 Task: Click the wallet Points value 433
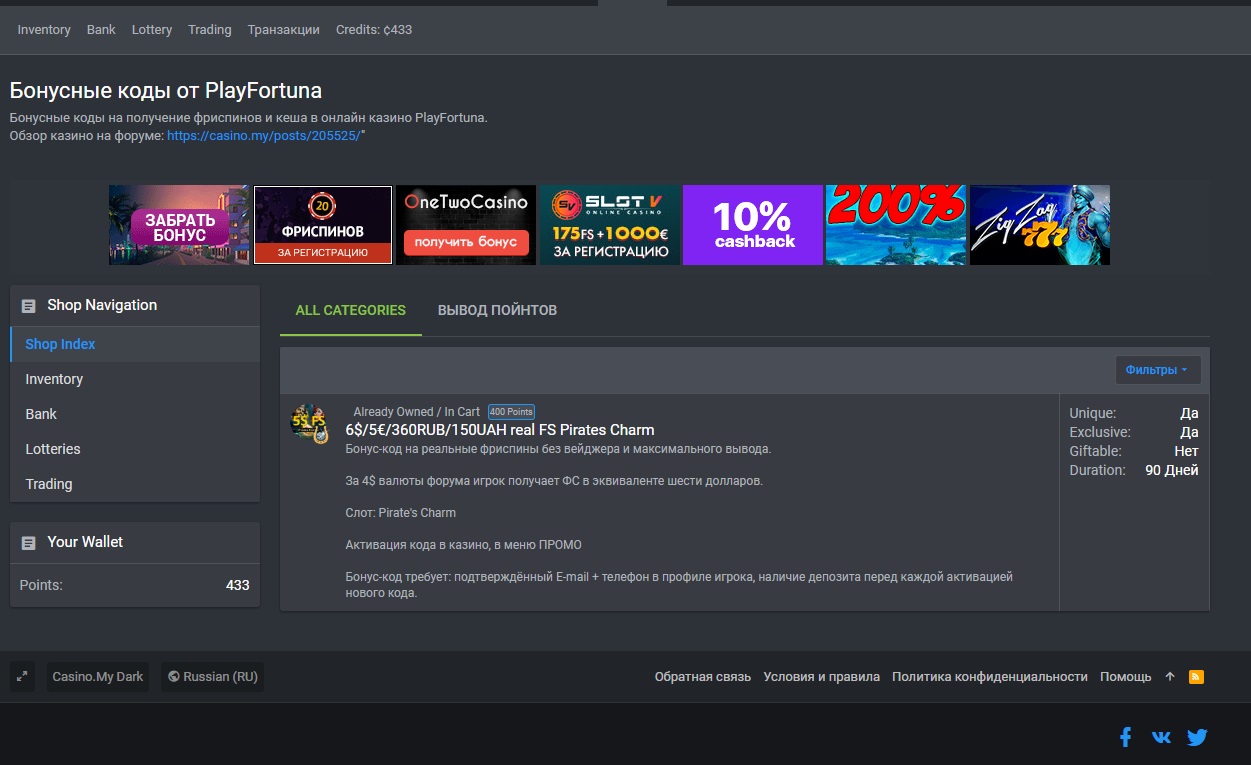238,585
